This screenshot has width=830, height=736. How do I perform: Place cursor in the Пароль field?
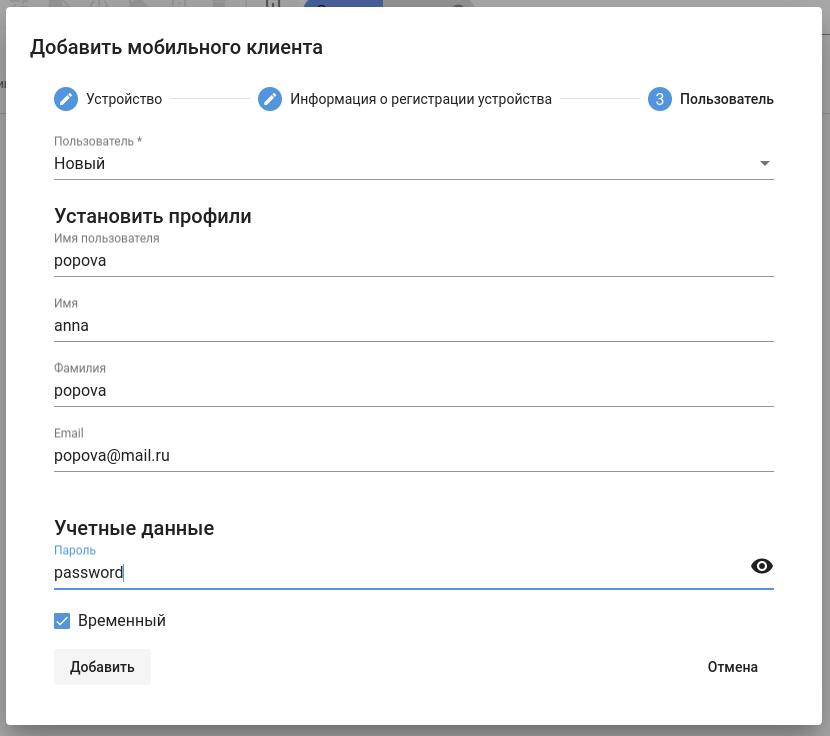pos(400,573)
